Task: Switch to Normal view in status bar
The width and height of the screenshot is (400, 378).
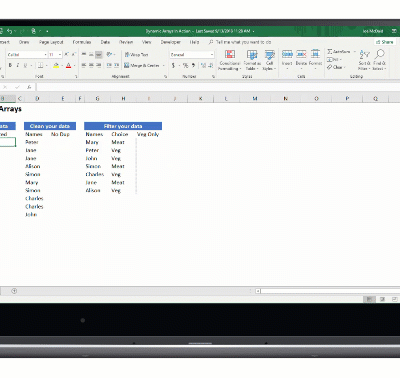Action: point(369,299)
